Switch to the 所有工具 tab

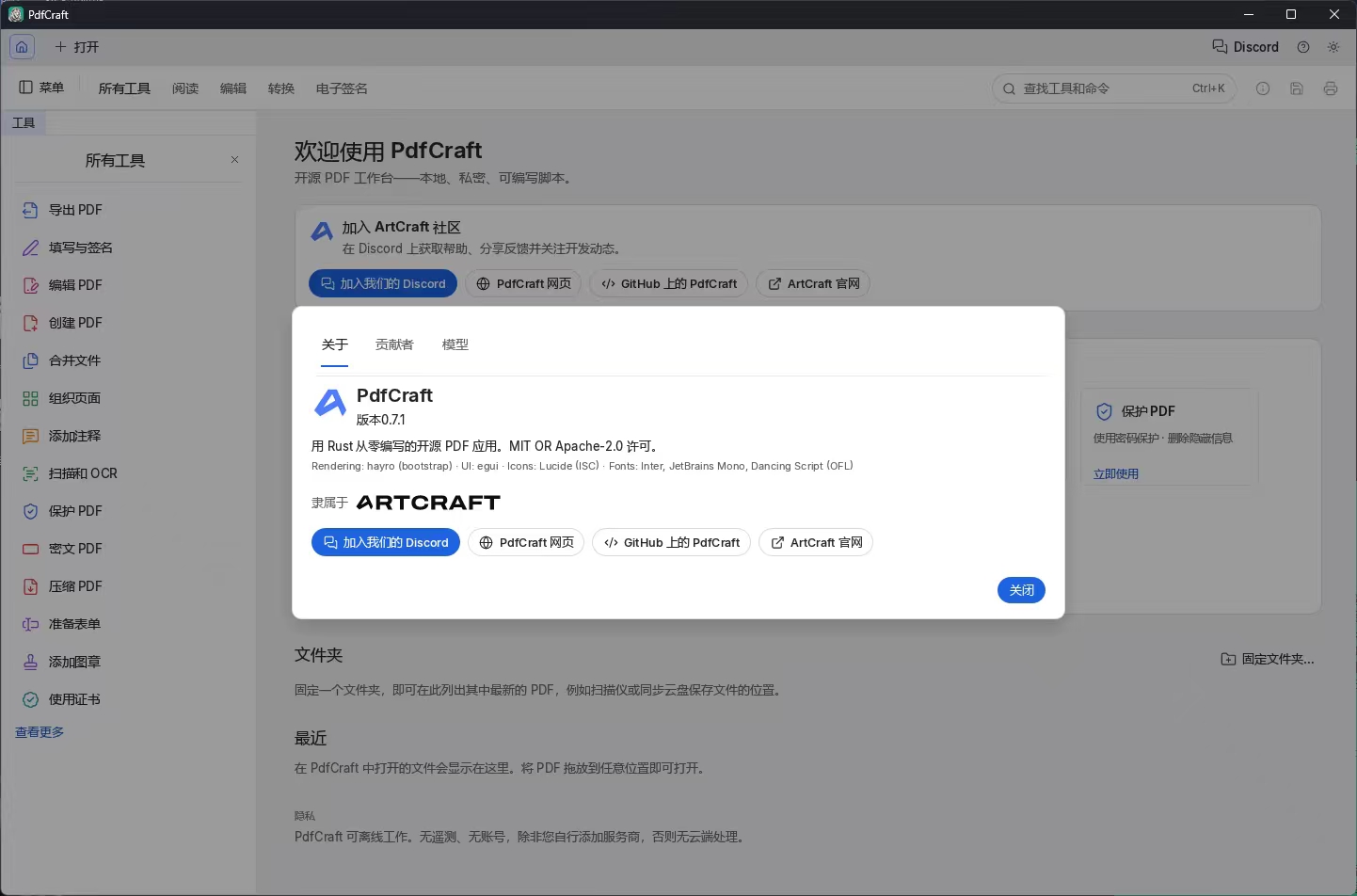click(x=124, y=88)
